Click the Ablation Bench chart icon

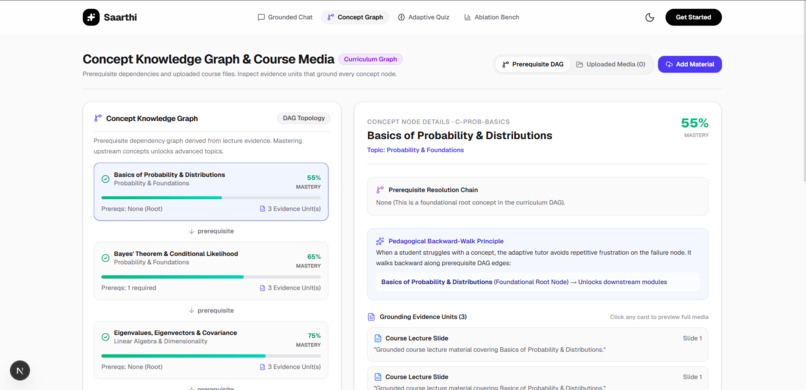click(467, 17)
